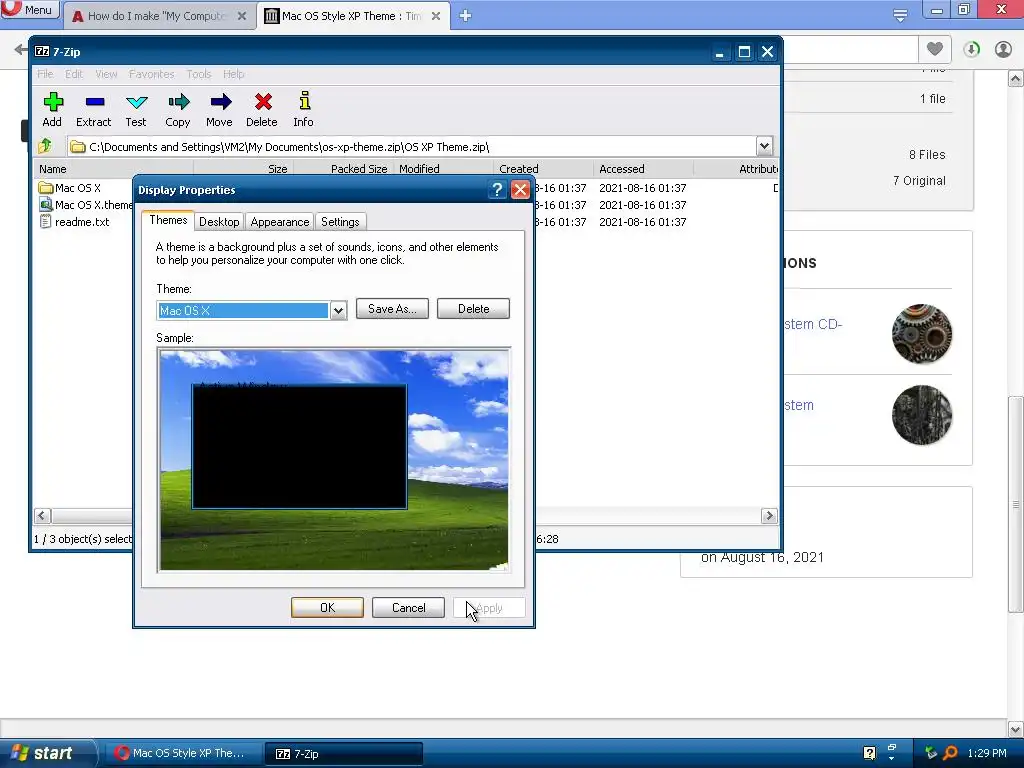Switch to the Desktop tab

tap(219, 222)
